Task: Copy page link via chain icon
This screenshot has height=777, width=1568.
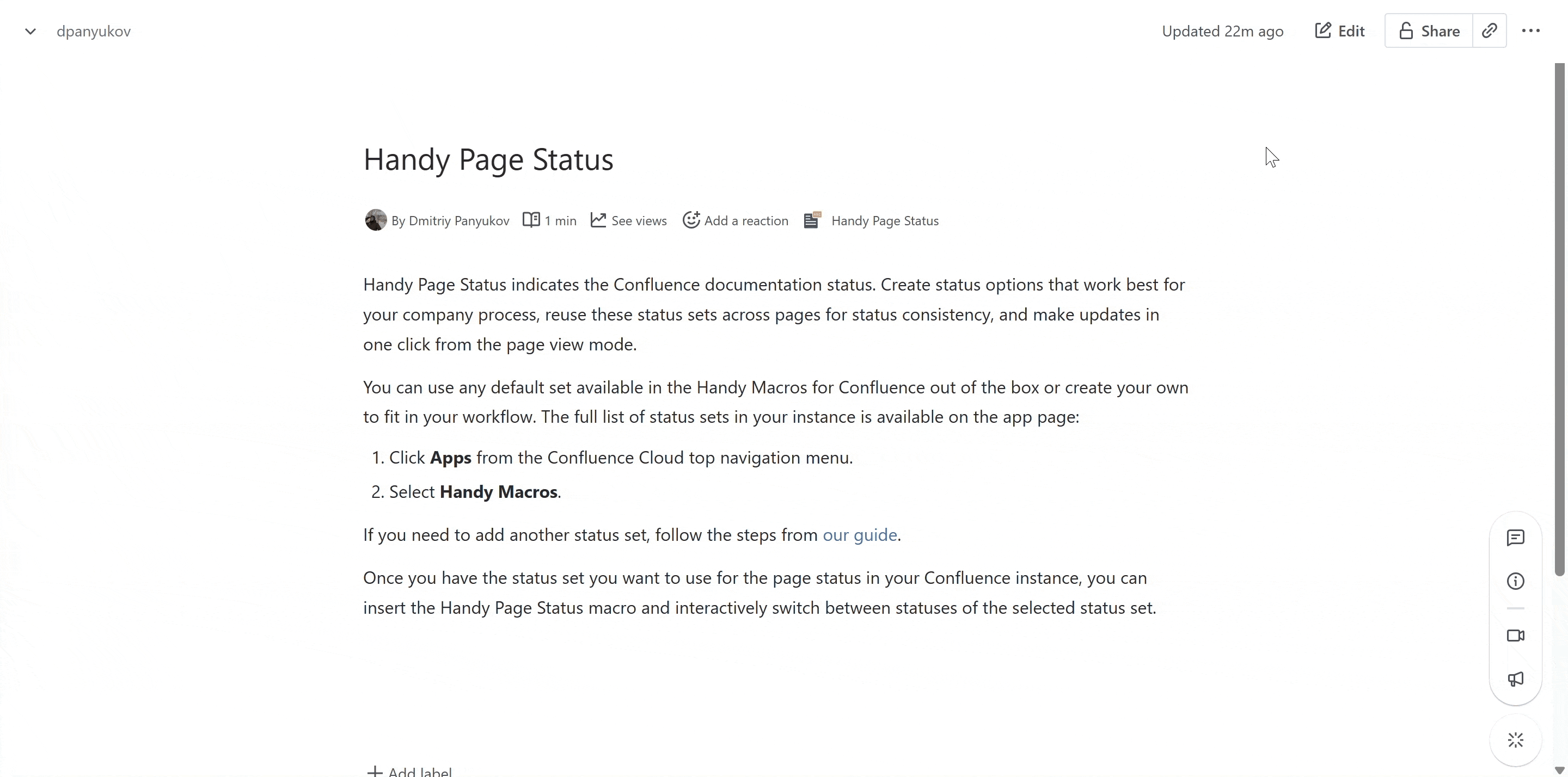Action: (1489, 30)
